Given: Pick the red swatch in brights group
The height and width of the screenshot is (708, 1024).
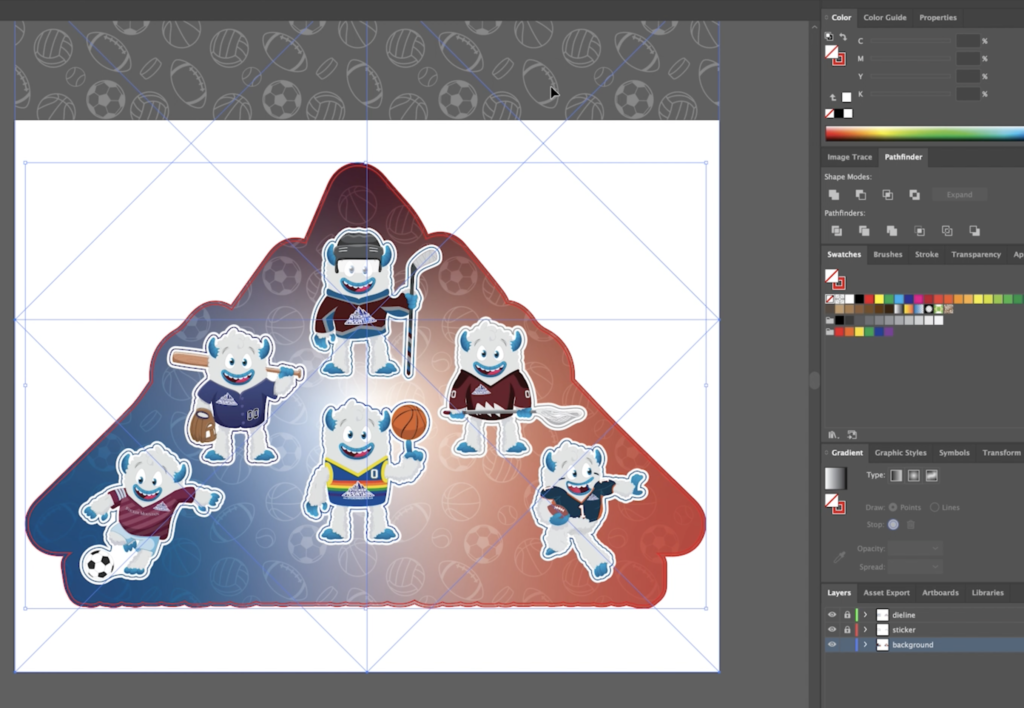Looking at the screenshot, I should (839, 332).
